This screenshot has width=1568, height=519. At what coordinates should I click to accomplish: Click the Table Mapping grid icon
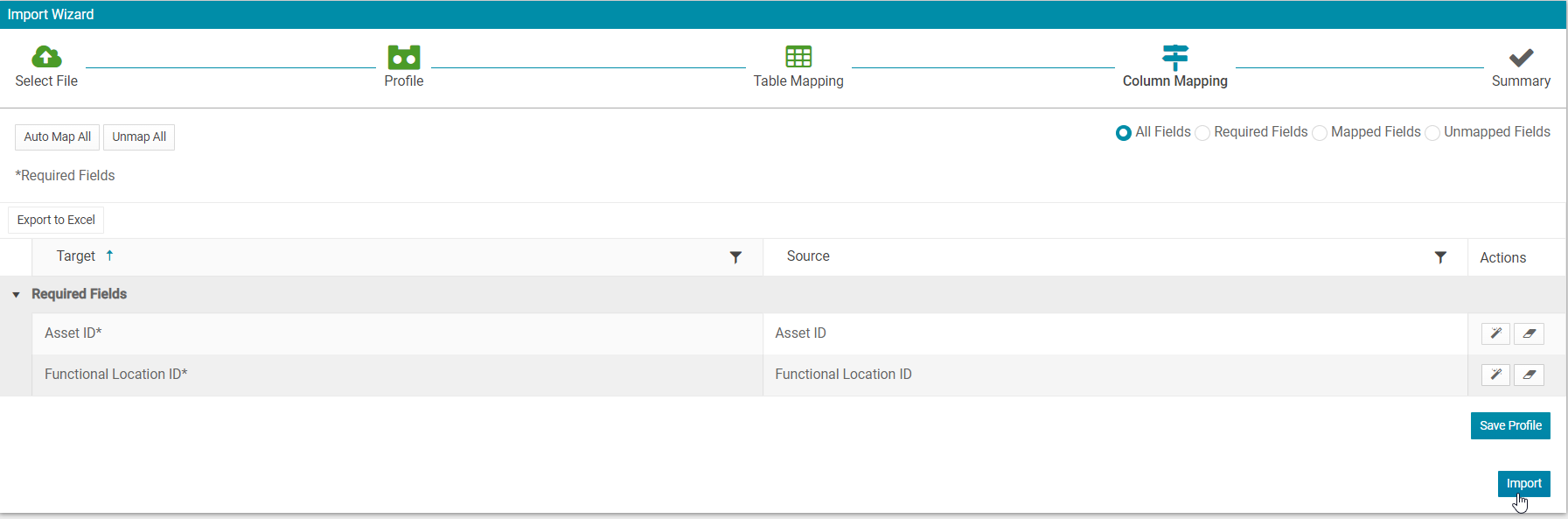(x=798, y=57)
